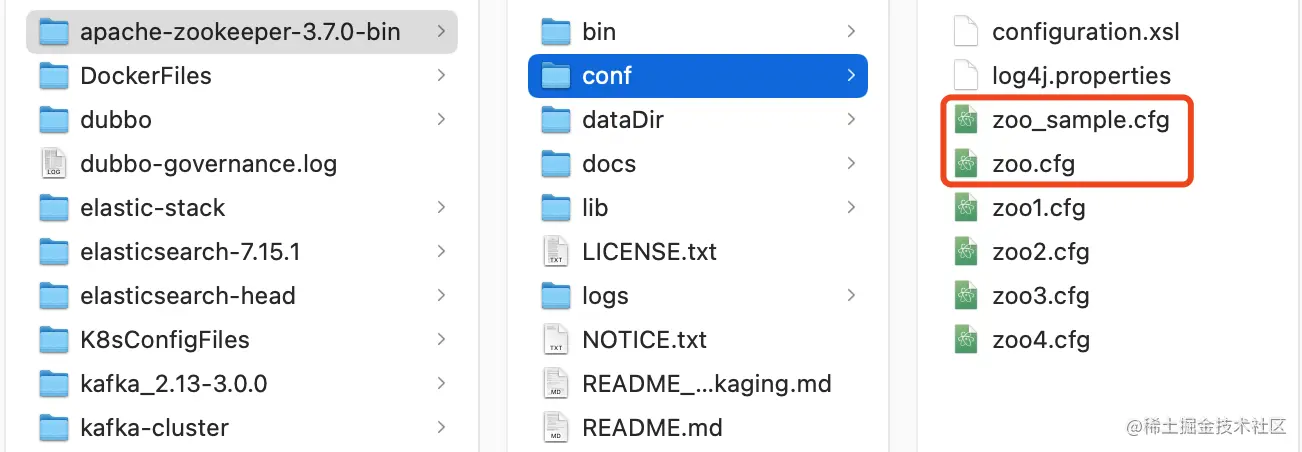Click the K8sConfigFiles folder icon
This screenshot has width=1302, height=452.
[53, 340]
